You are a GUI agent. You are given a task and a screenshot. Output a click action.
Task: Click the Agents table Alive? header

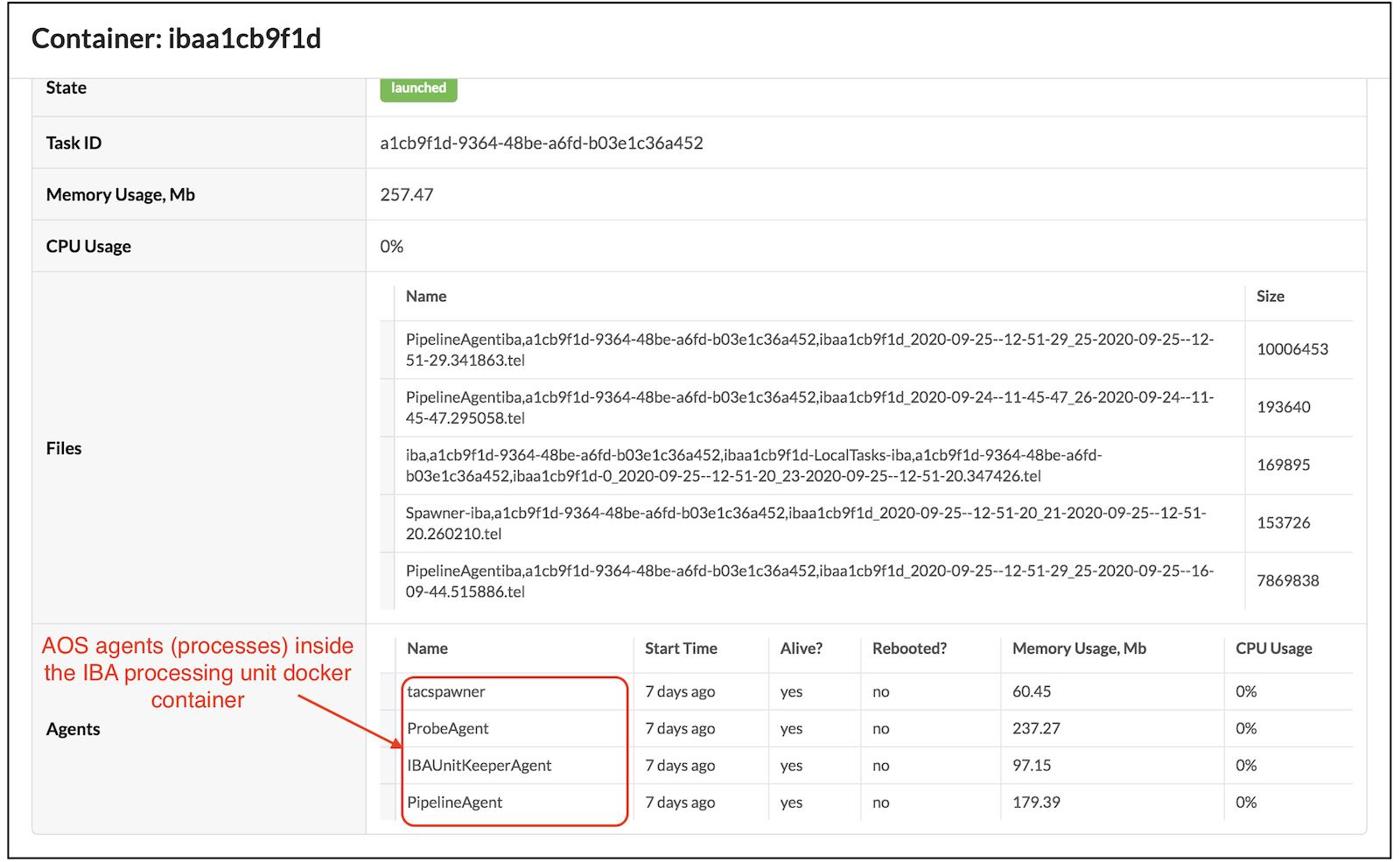[801, 648]
